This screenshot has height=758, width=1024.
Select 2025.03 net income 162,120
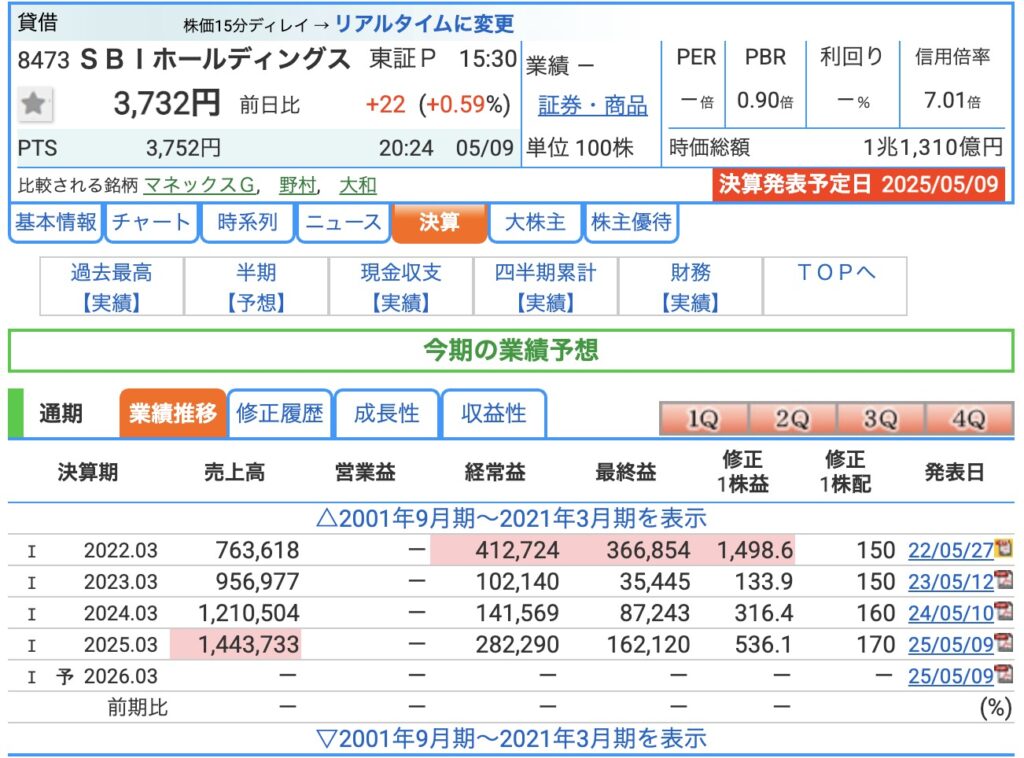tap(648, 645)
